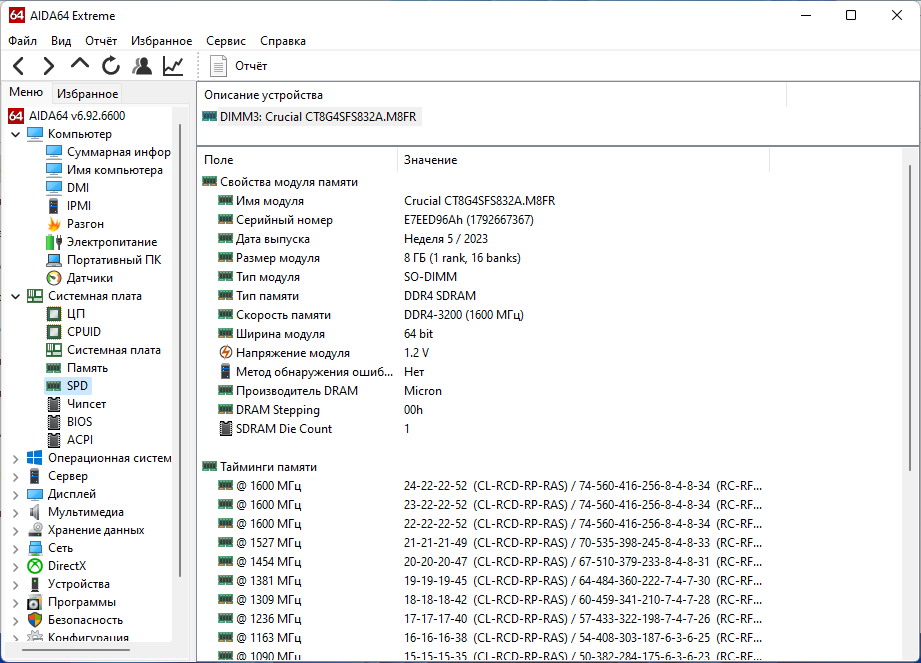Expand the Мультимедиа tree node
Screen dimensions: 921x663
(x=16, y=513)
